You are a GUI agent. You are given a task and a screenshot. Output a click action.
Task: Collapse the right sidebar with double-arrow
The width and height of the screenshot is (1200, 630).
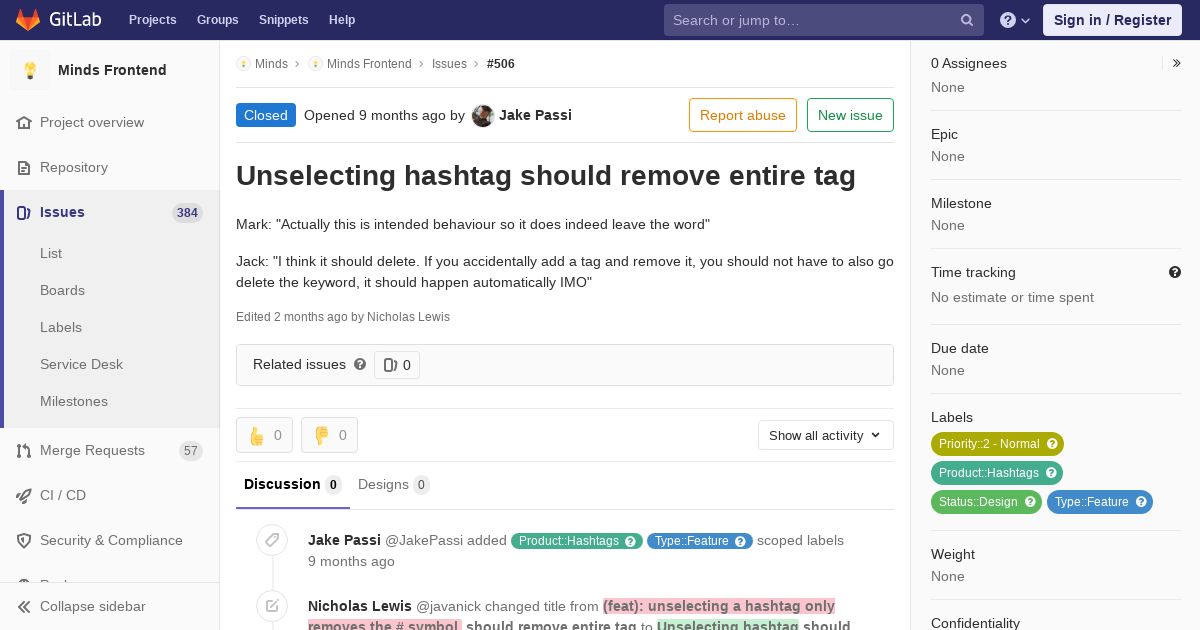pyautogui.click(x=1176, y=63)
